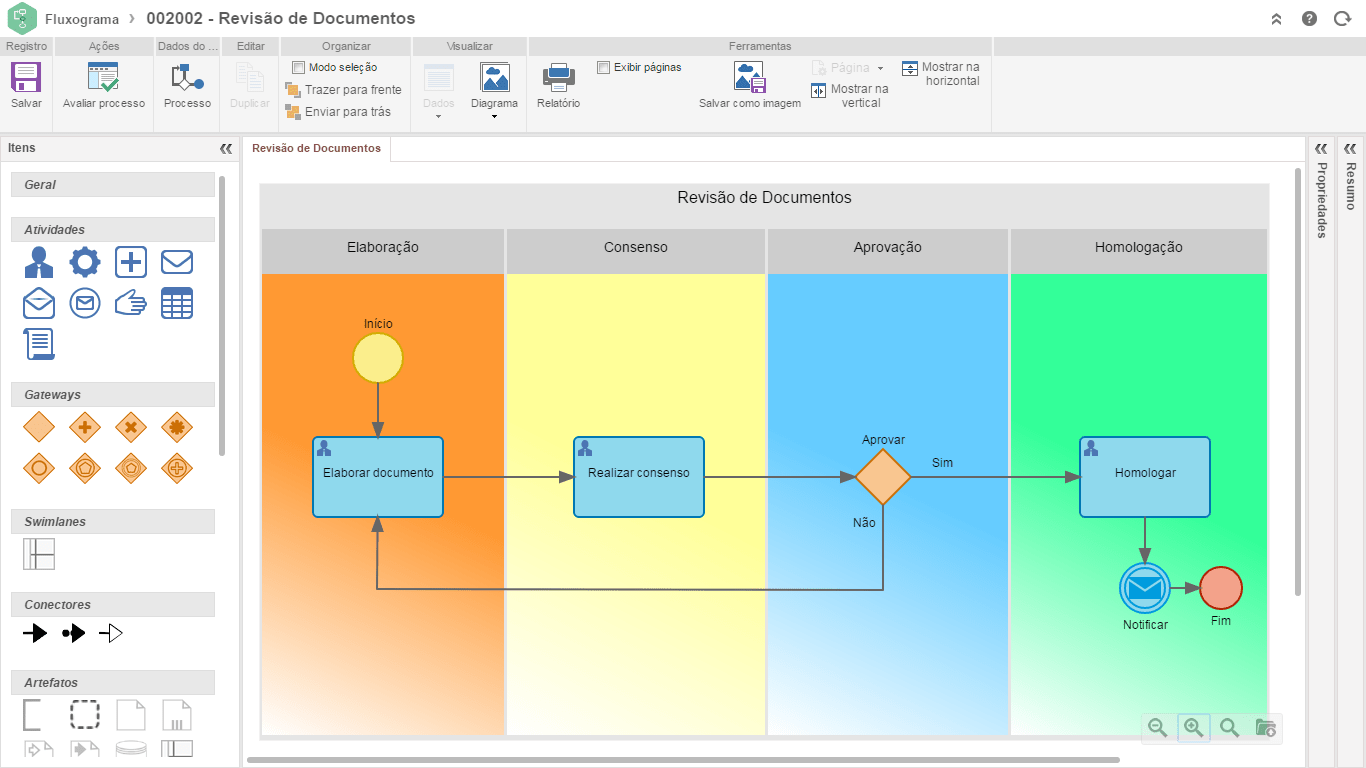
Task: Click the zoom in magnifier
Action: click(1193, 728)
